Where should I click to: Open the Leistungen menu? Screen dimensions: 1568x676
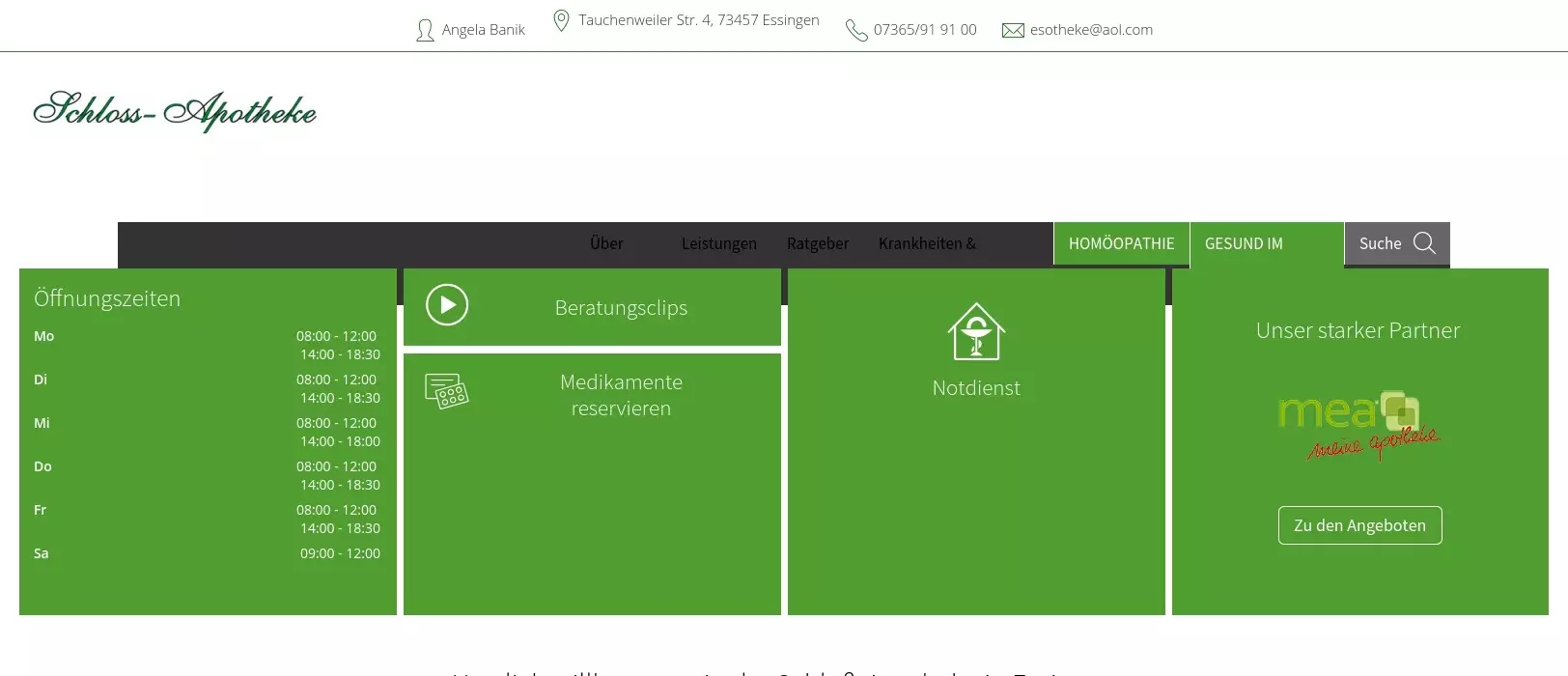[x=718, y=243]
